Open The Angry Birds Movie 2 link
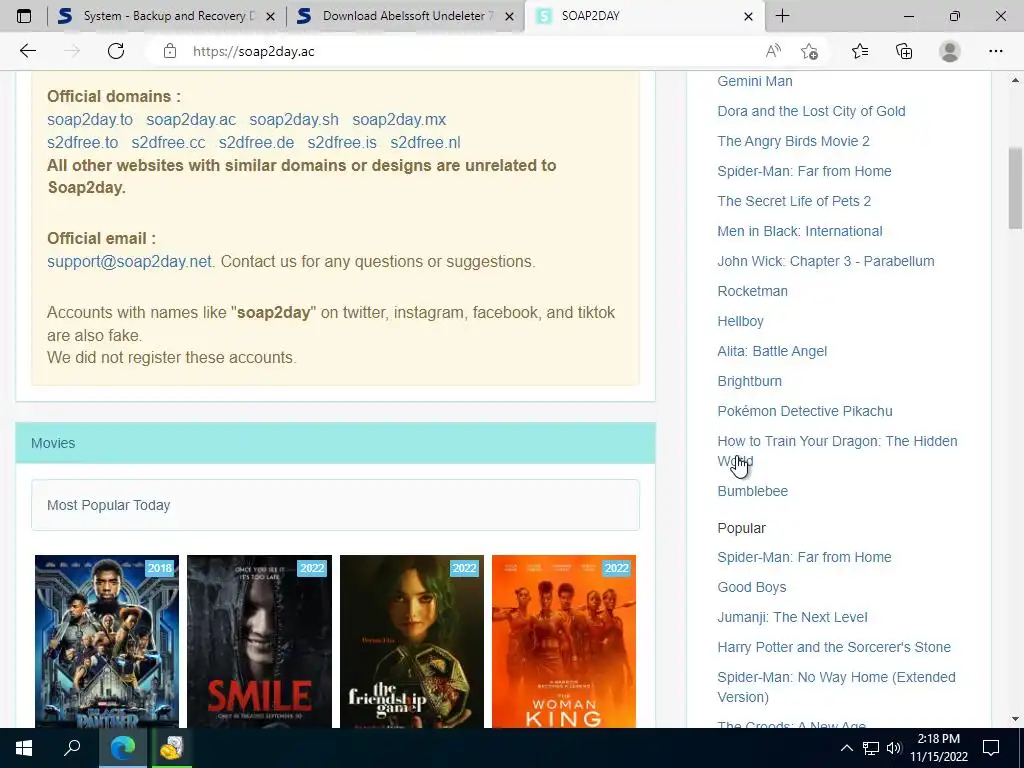This screenshot has height=768, width=1024. [793, 141]
